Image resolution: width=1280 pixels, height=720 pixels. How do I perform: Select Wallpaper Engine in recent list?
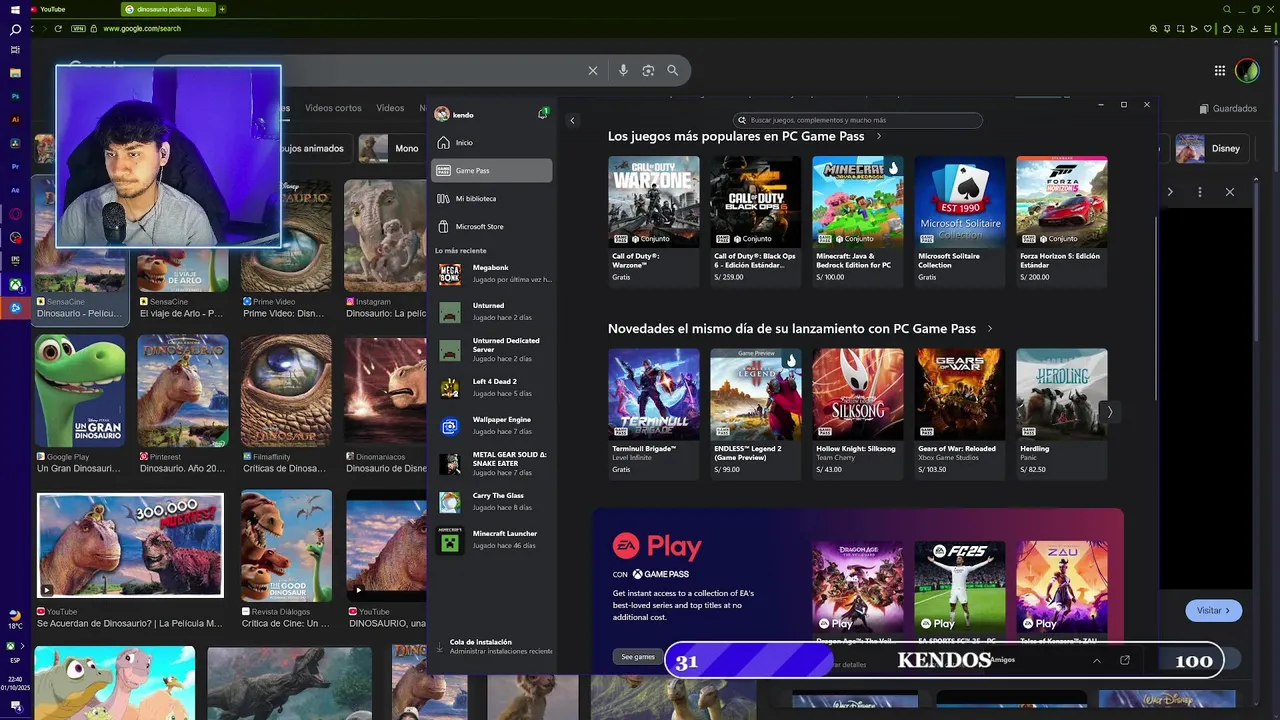[491, 426]
